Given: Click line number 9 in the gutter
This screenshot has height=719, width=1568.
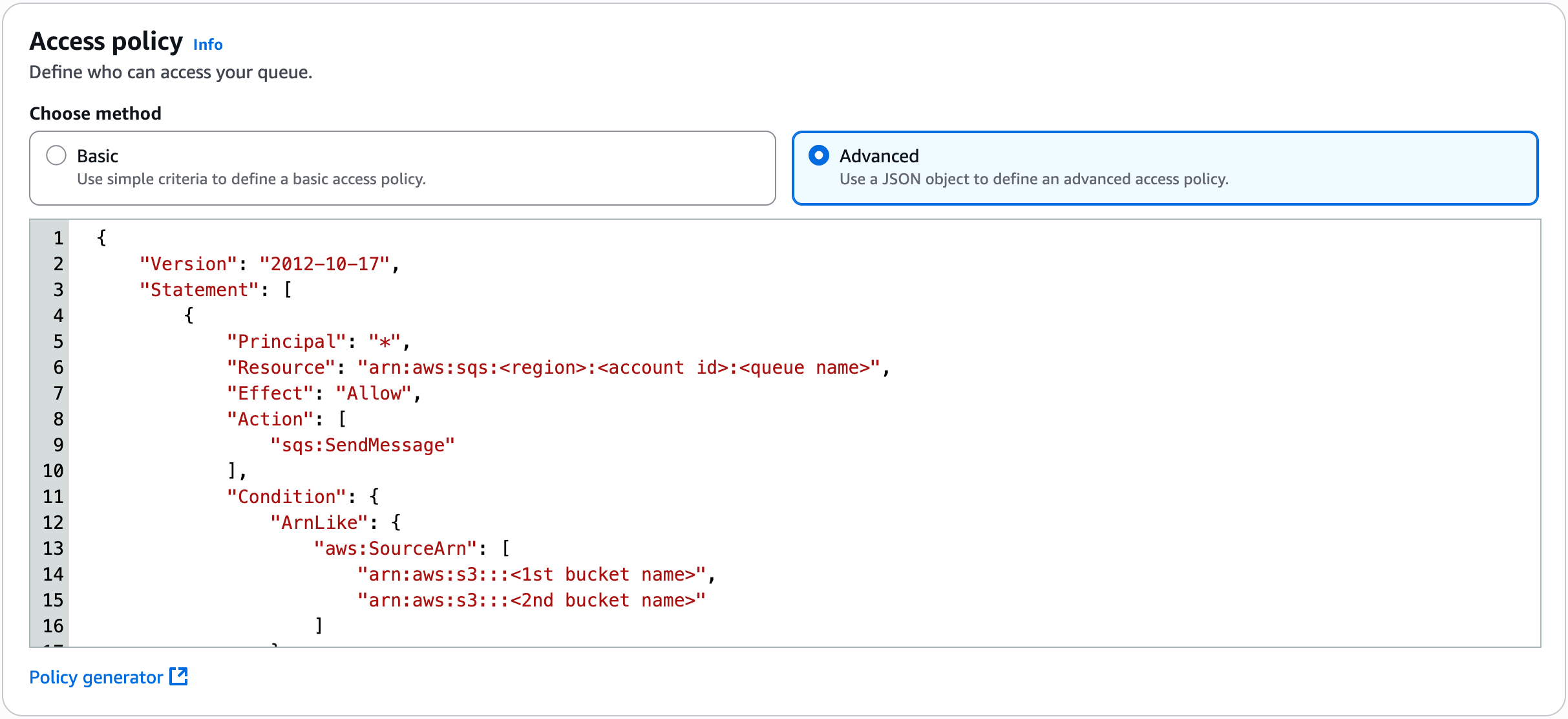Looking at the screenshot, I should [x=58, y=444].
